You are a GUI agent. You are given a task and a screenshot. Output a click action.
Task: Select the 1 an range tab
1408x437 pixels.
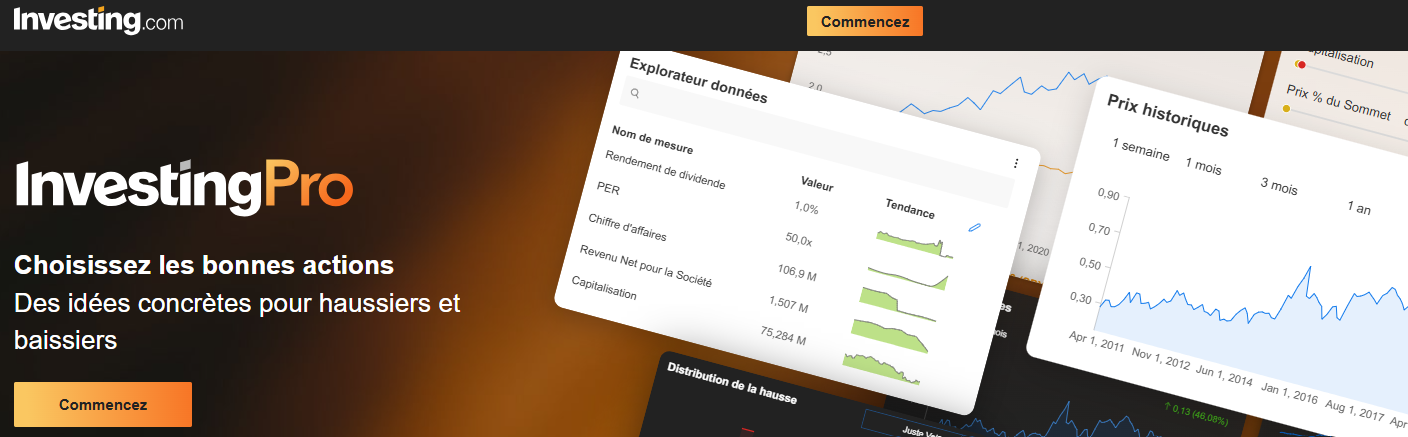tap(1358, 207)
